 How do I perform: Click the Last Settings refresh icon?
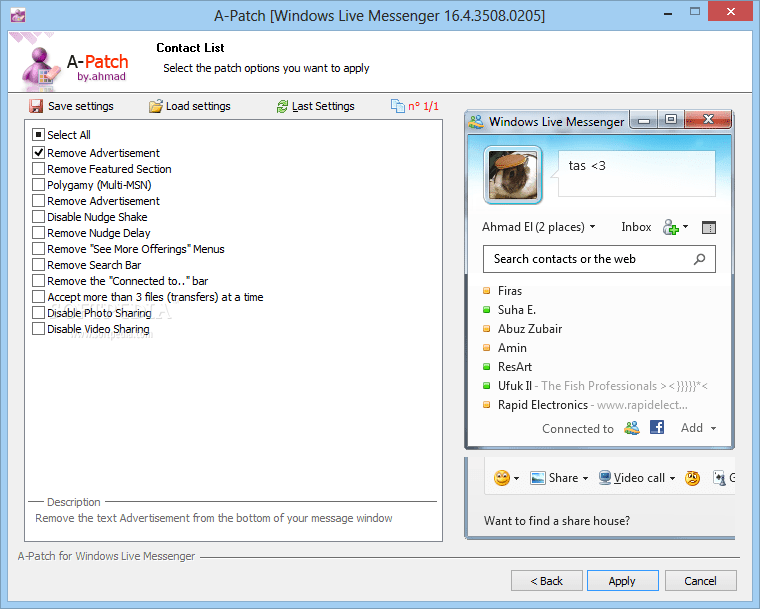click(282, 106)
